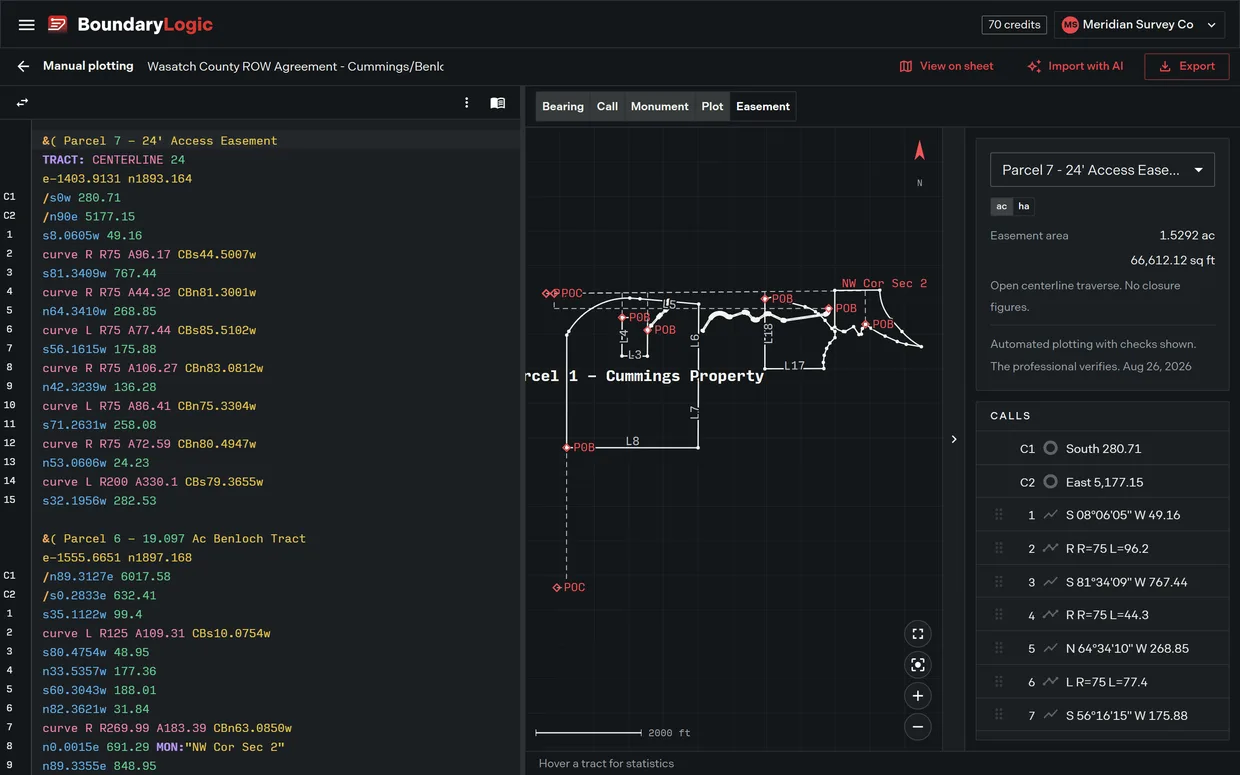This screenshot has width=1240, height=775.
Task: Click the BoundaryLogic logo
Action: [130, 25]
